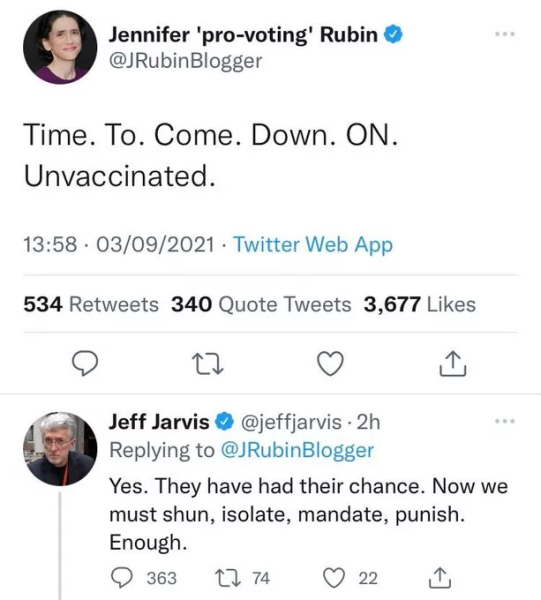The height and width of the screenshot is (600, 541).
Task: View the 534 Retweets list
Action: click(91, 305)
